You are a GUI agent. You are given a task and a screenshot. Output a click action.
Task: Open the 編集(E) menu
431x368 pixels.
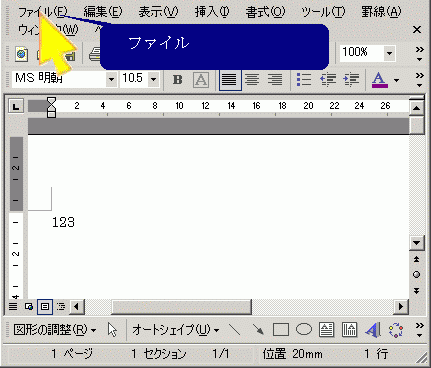[x=103, y=12]
